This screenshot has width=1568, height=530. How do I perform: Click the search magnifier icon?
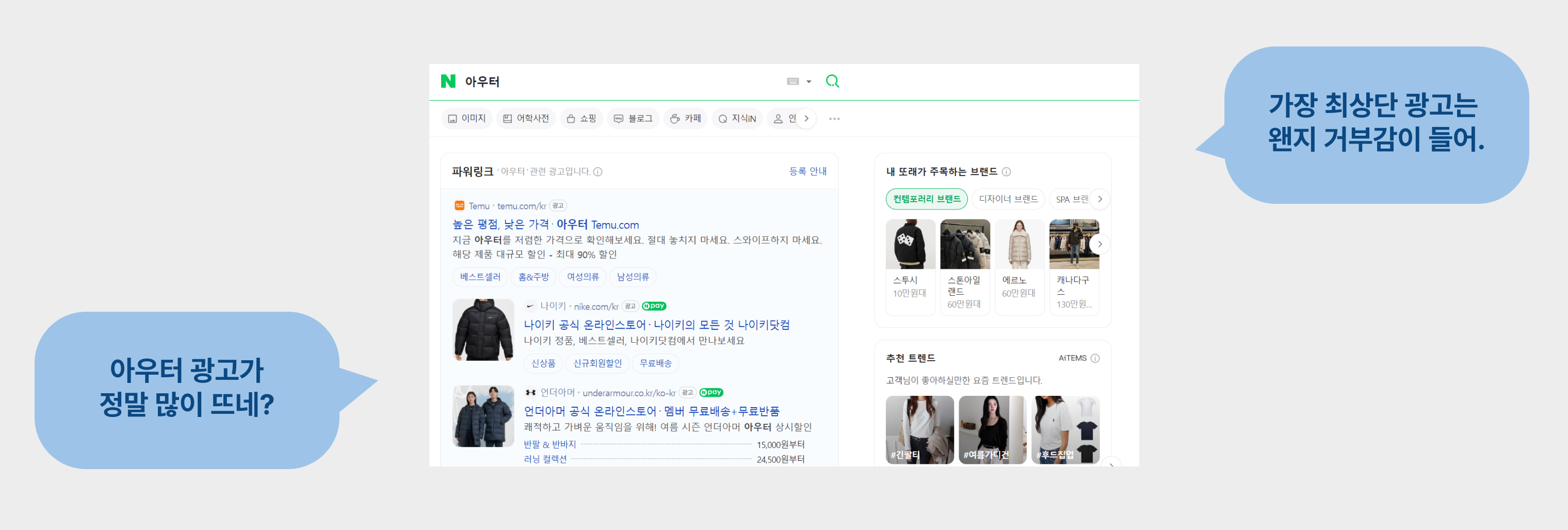point(833,81)
